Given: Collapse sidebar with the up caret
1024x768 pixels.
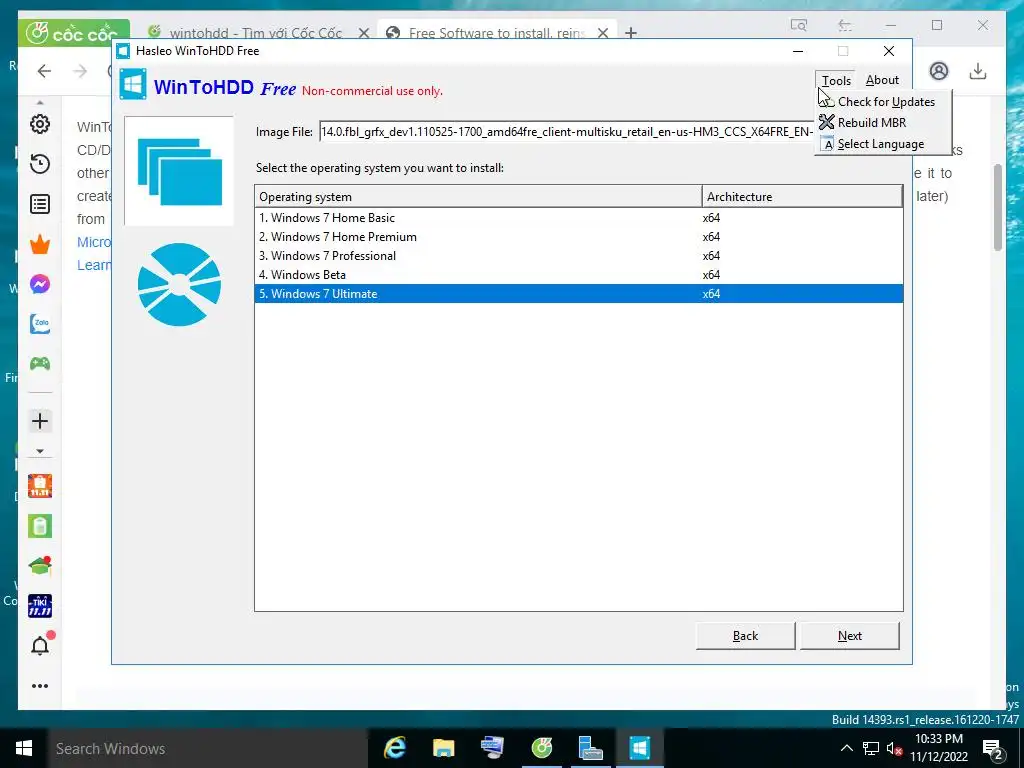Looking at the screenshot, I should click(x=40, y=103).
